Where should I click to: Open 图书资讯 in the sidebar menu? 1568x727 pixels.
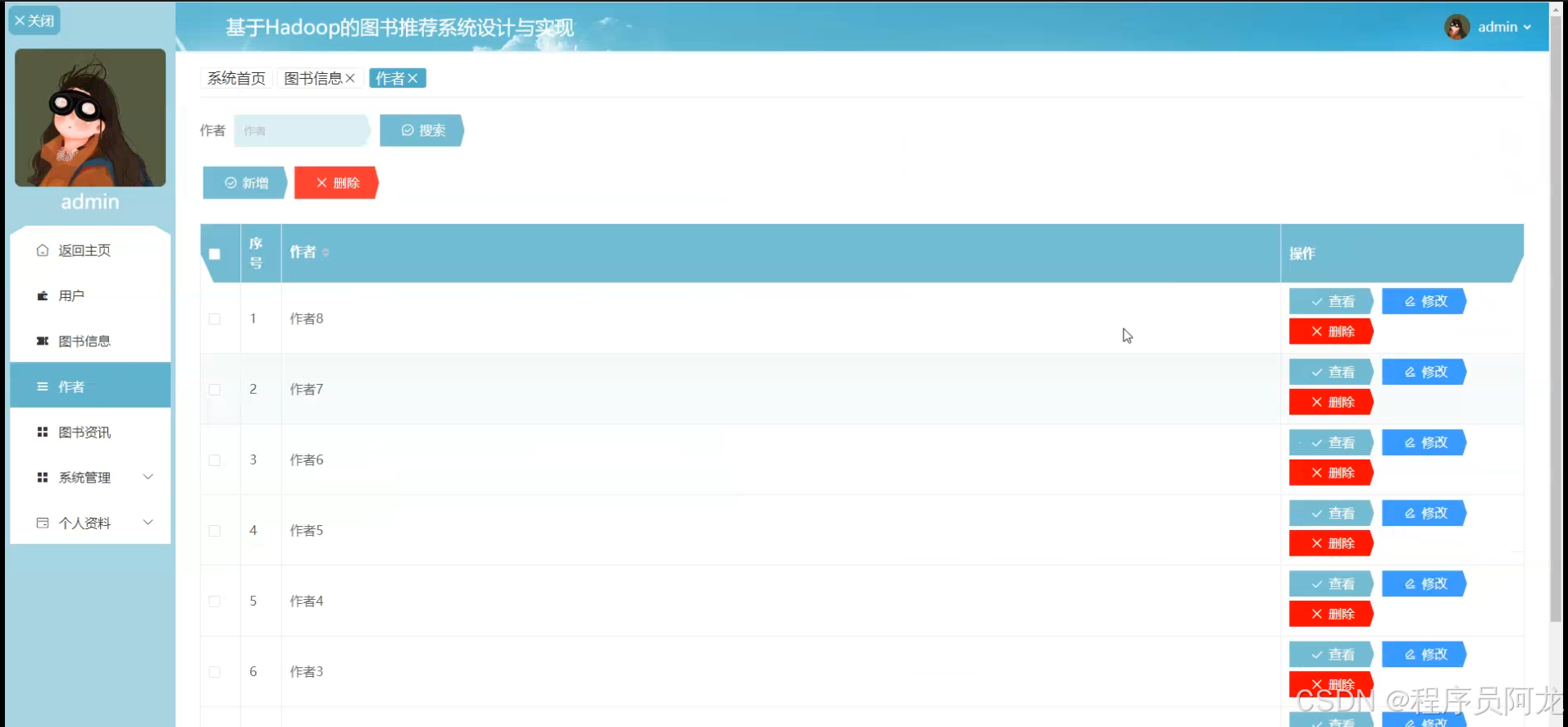pyautogui.click(x=90, y=432)
